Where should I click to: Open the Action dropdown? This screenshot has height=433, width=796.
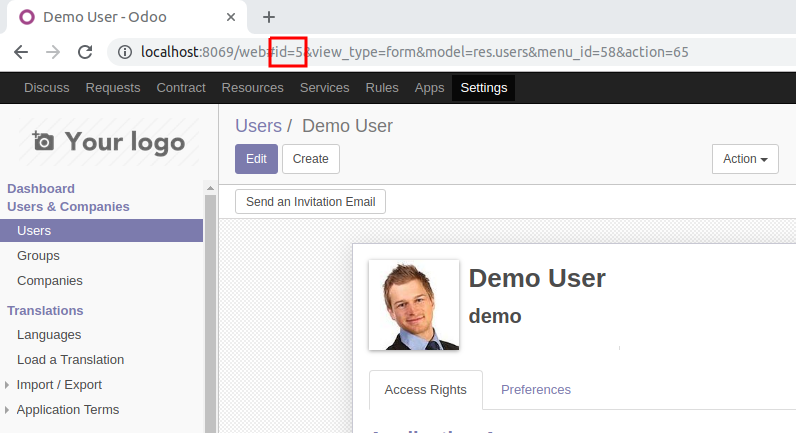[x=745, y=159]
